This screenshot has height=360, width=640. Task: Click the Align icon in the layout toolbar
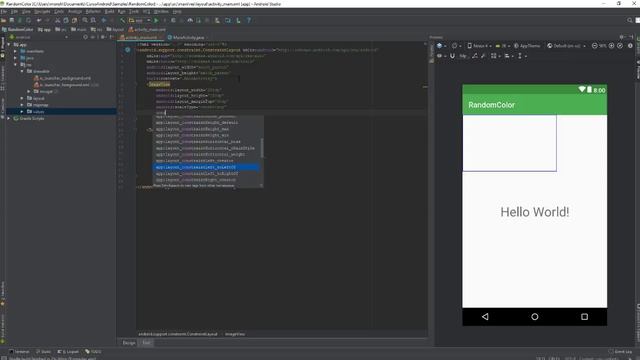[x=508, y=56]
